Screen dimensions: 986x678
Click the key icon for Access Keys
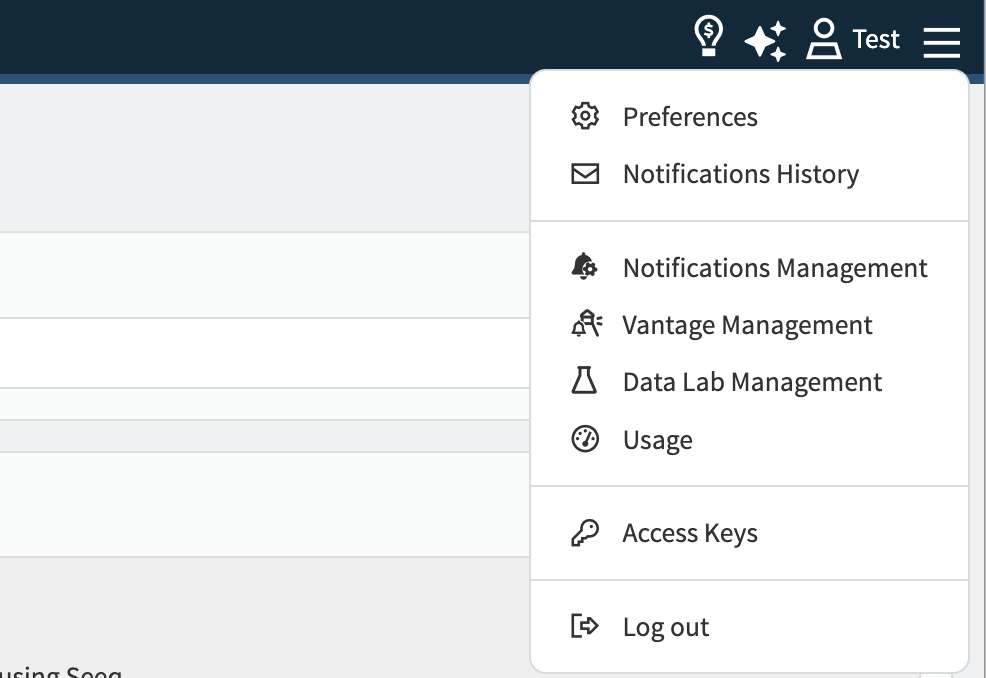[x=585, y=533]
